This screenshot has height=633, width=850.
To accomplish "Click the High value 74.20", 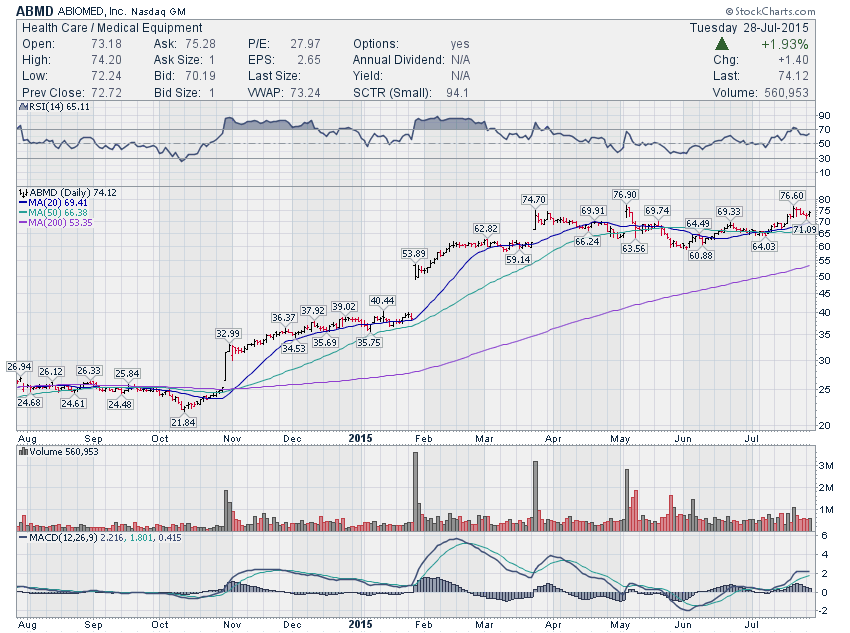I will pos(106,60).
